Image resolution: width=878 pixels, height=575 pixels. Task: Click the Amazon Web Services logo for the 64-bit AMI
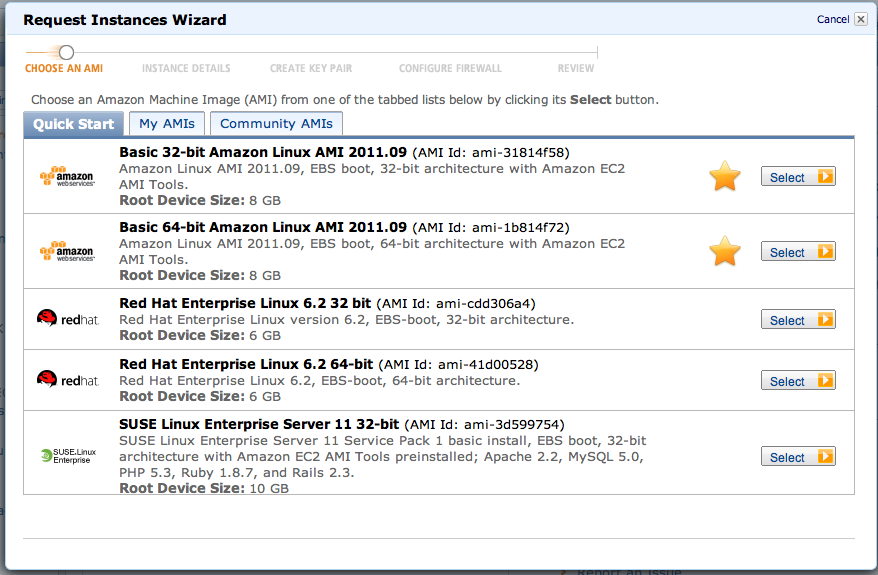pos(67,251)
